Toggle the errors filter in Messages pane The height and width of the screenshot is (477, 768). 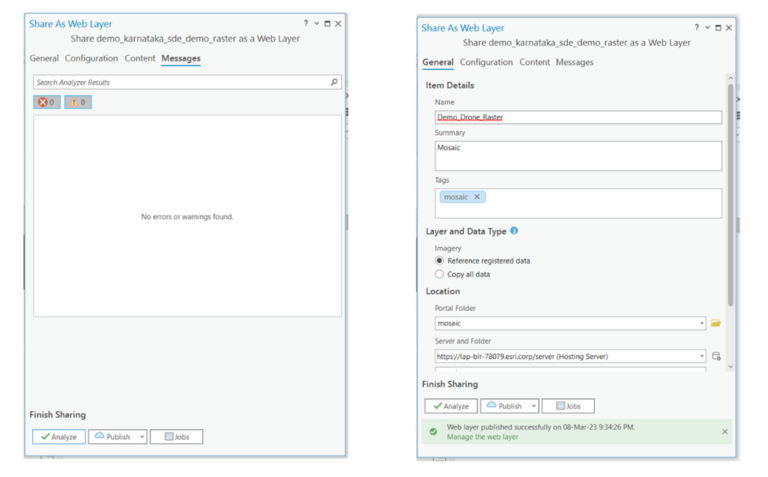47,102
